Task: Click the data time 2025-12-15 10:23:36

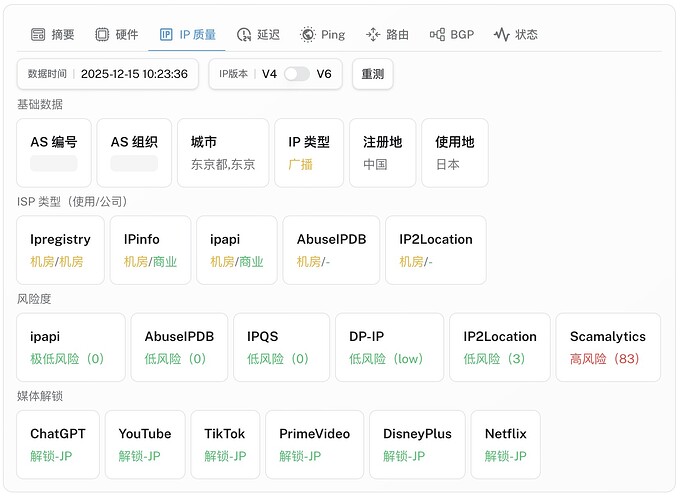Action: pyautogui.click(x=134, y=74)
